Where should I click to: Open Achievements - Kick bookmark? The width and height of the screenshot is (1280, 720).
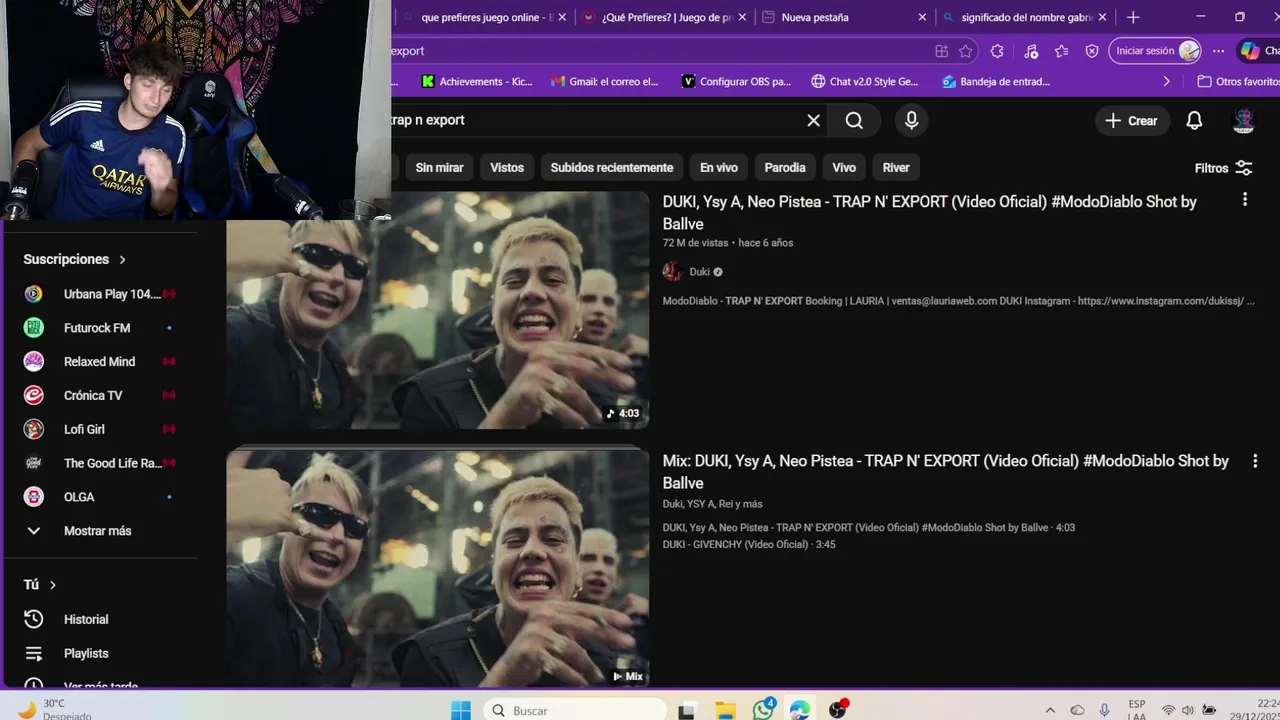coord(477,82)
